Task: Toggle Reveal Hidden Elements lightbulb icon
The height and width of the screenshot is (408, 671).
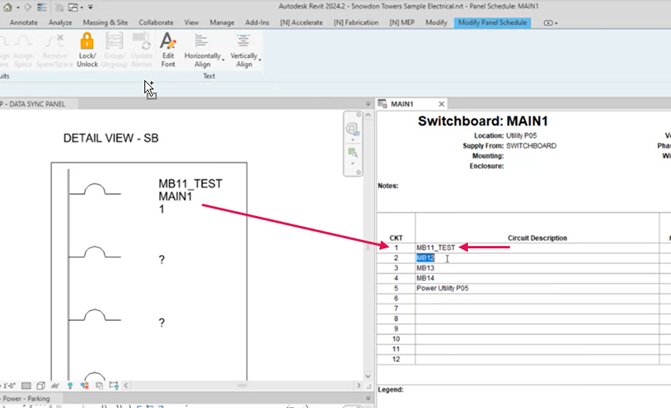Action: click(x=70, y=386)
